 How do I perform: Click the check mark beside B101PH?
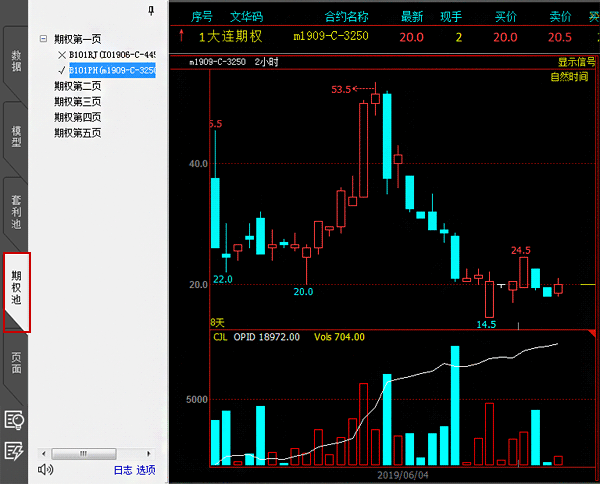point(62,71)
